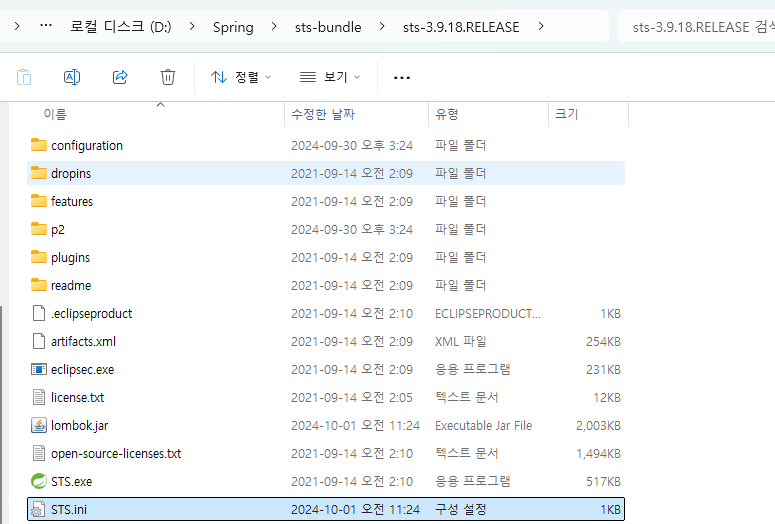Click the breadcrumb overflow ellipsis
Image resolution: width=775 pixels, height=524 pixels.
coord(46,25)
